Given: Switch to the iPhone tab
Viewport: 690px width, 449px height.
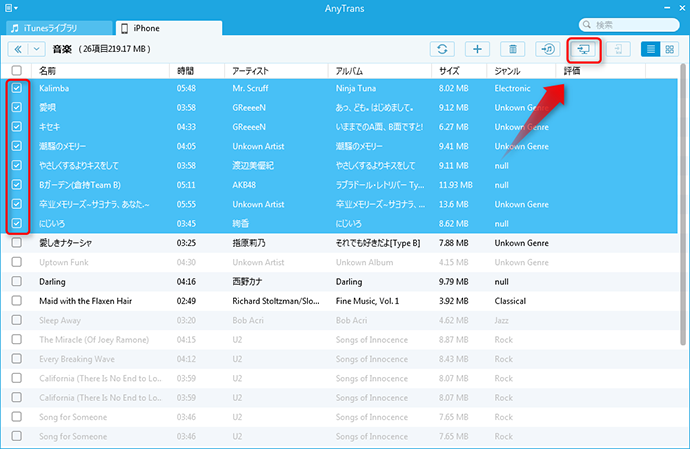Looking at the screenshot, I should [169, 28].
